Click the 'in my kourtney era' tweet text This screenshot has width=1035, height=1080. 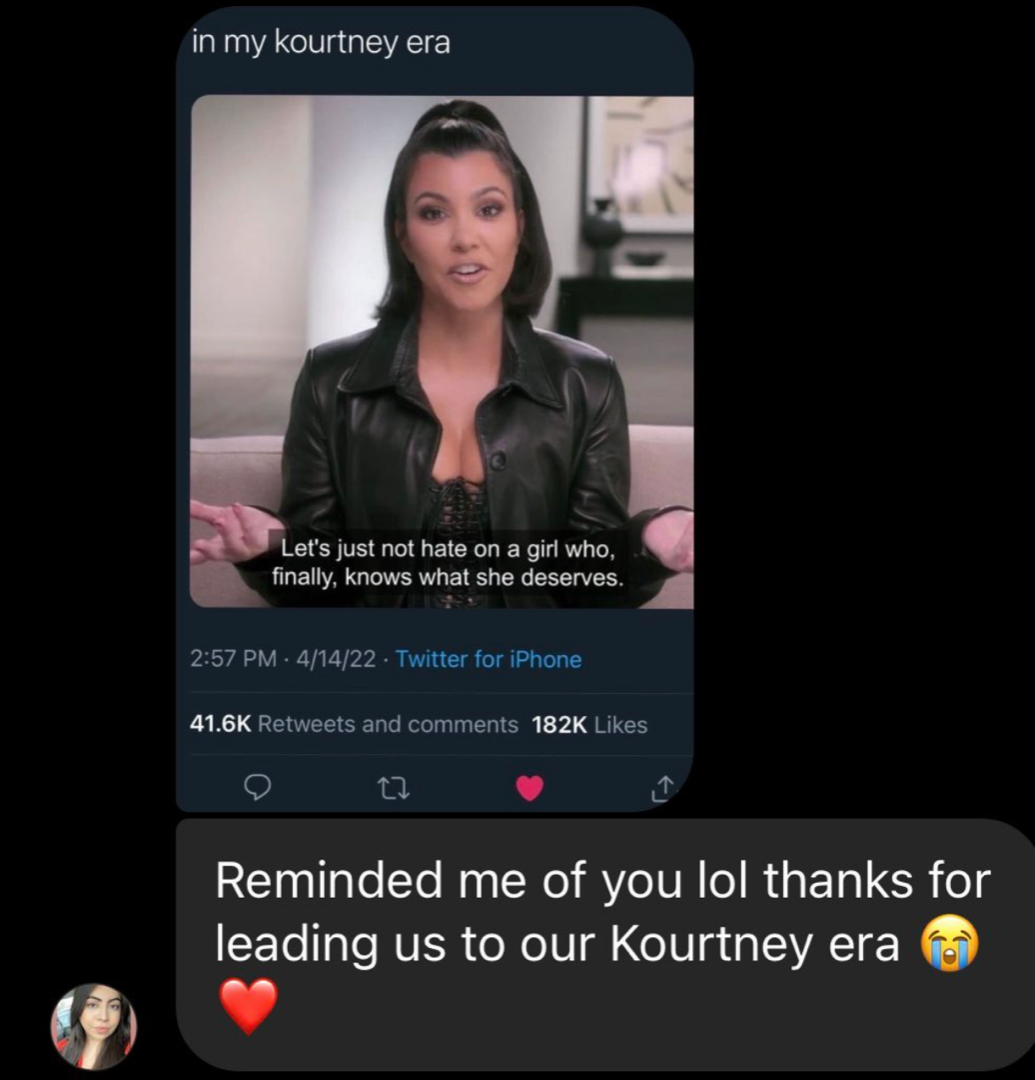[321, 43]
